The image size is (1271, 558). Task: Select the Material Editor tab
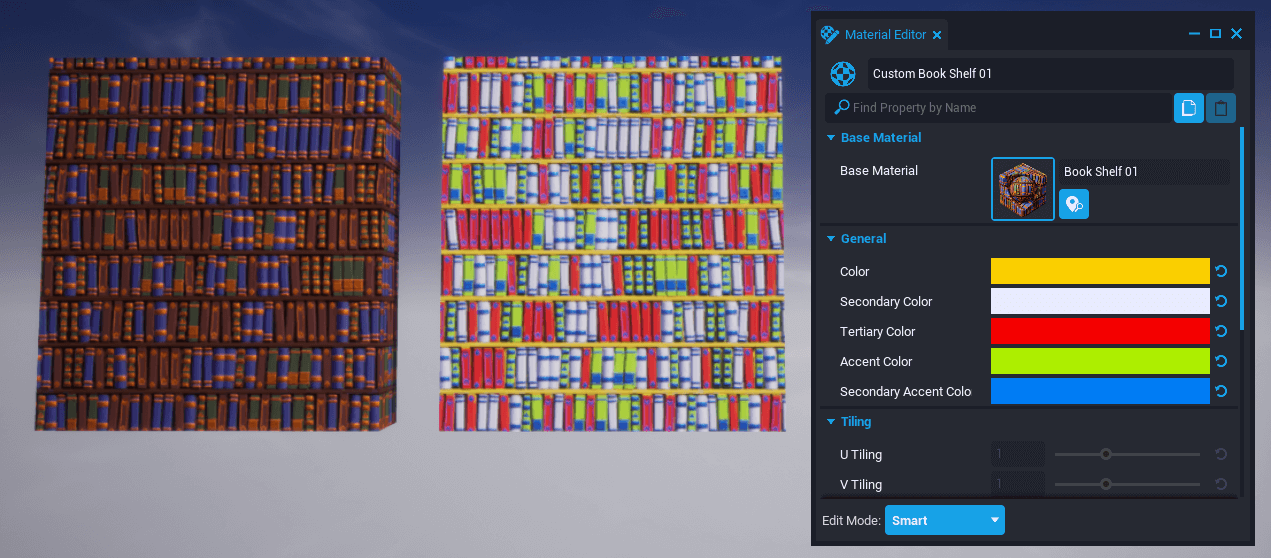(x=882, y=35)
